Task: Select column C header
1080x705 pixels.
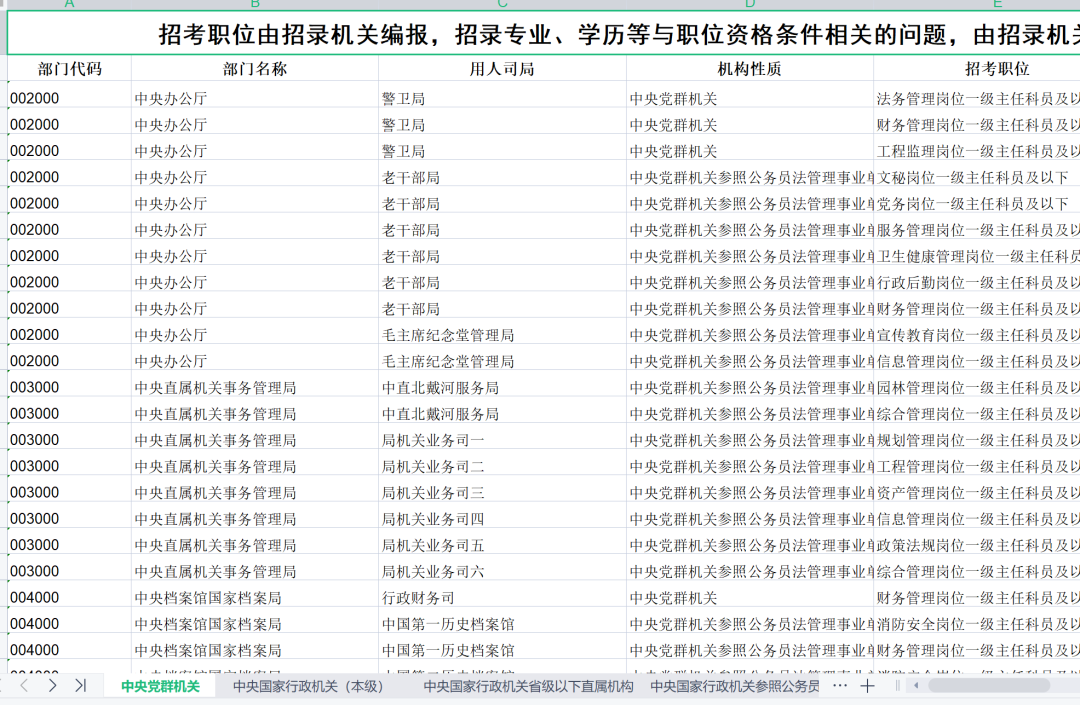Action: (x=502, y=5)
